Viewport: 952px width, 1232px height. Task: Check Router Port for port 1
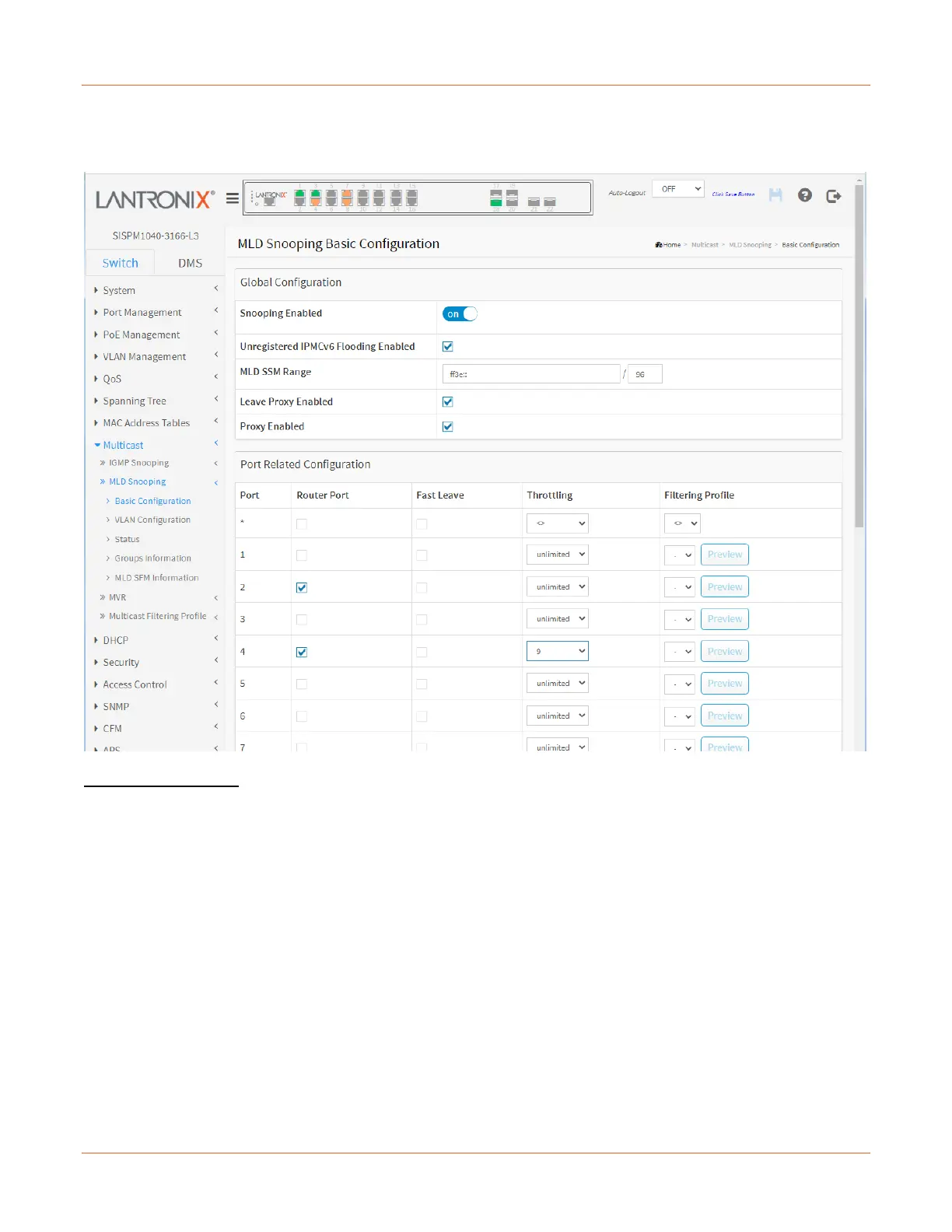pyautogui.click(x=302, y=555)
